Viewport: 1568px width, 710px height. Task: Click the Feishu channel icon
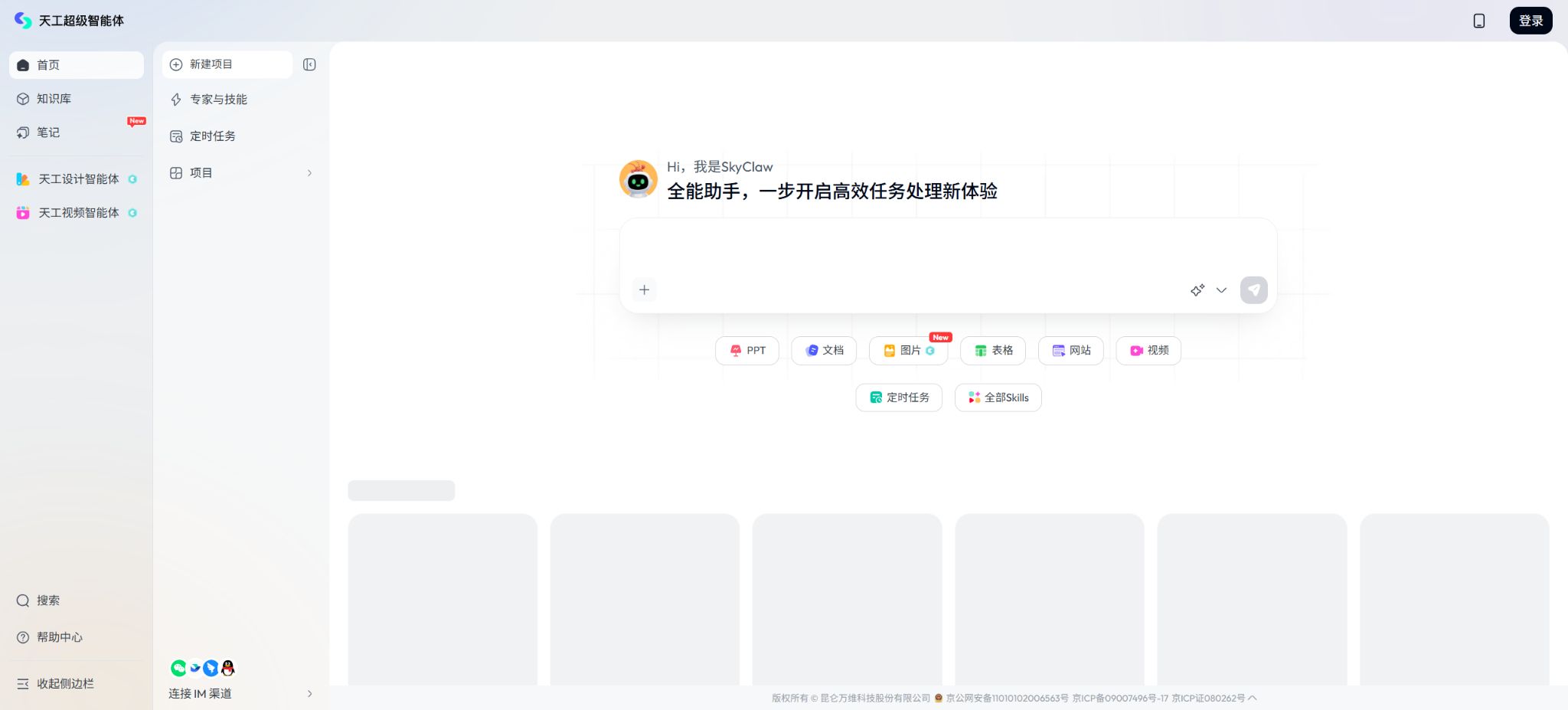point(195,668)
